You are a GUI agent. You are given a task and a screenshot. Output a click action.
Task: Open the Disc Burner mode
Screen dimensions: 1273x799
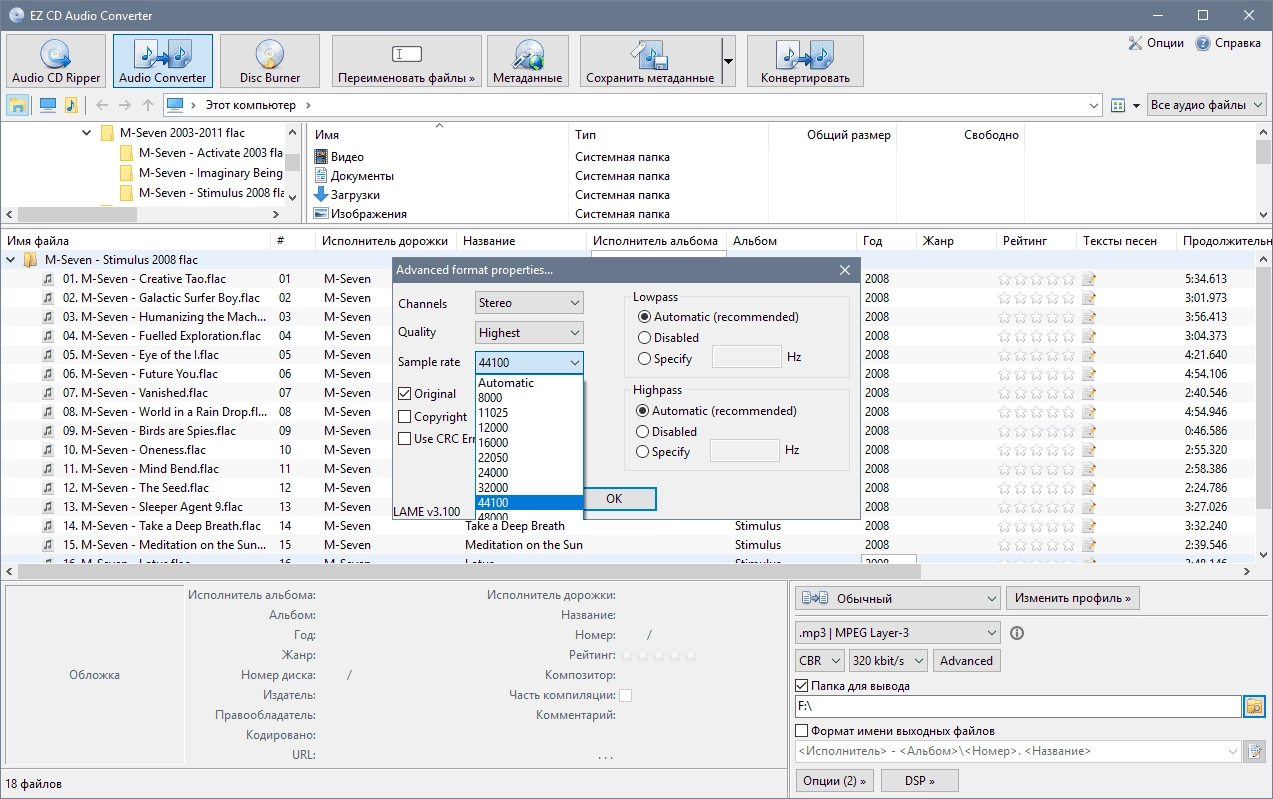(270, 61)
